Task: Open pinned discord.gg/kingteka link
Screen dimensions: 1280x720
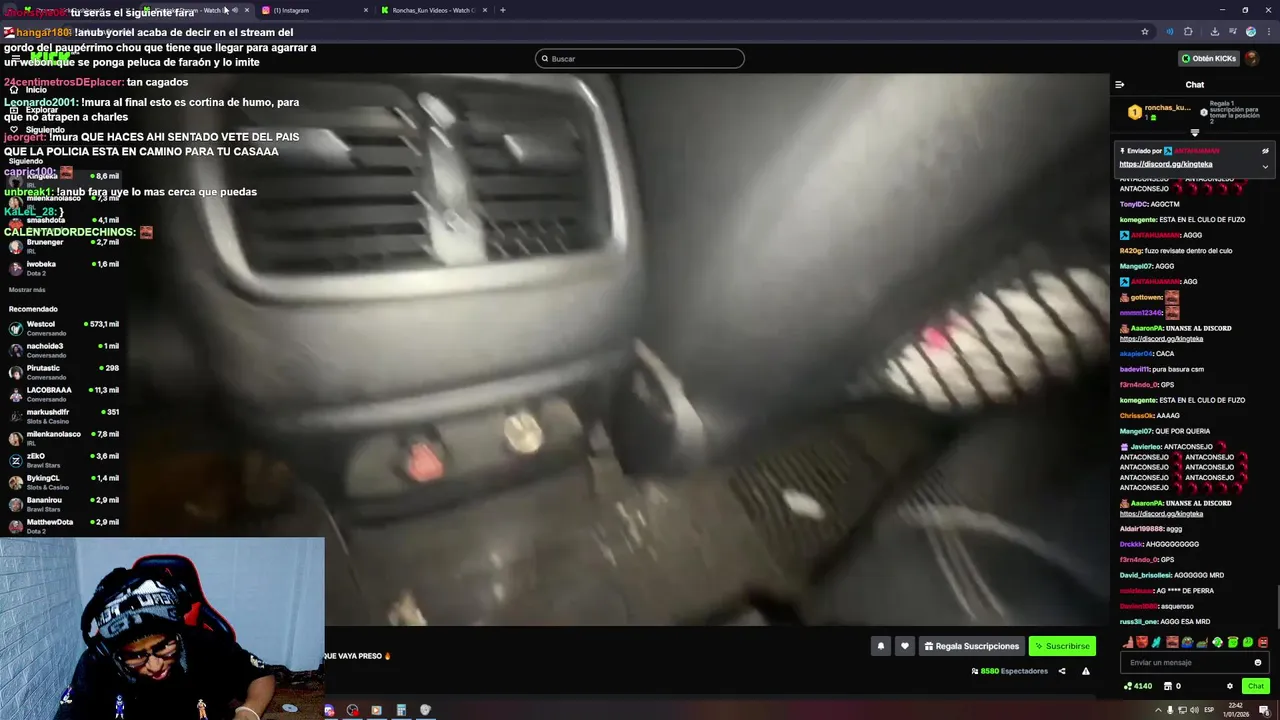Action: coord(1166,164)
